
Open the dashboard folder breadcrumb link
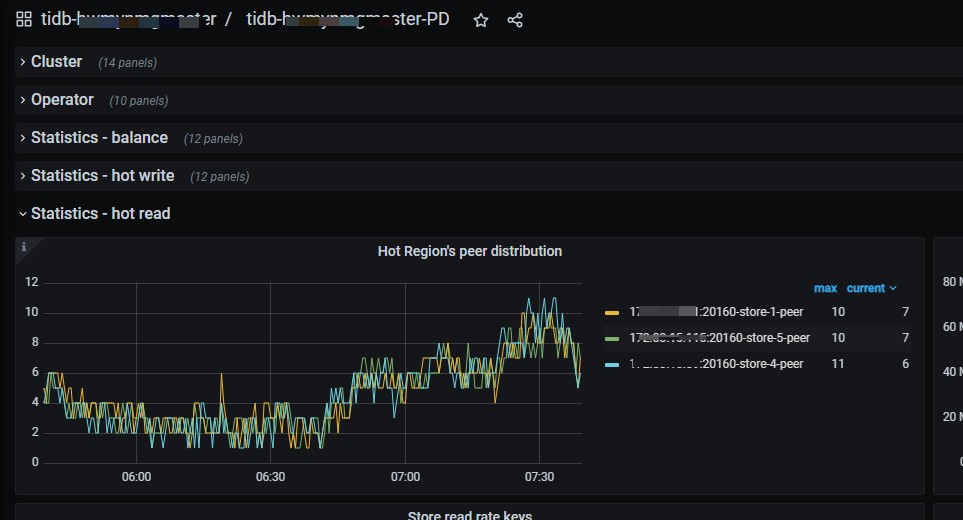click(x=128, y=20)
